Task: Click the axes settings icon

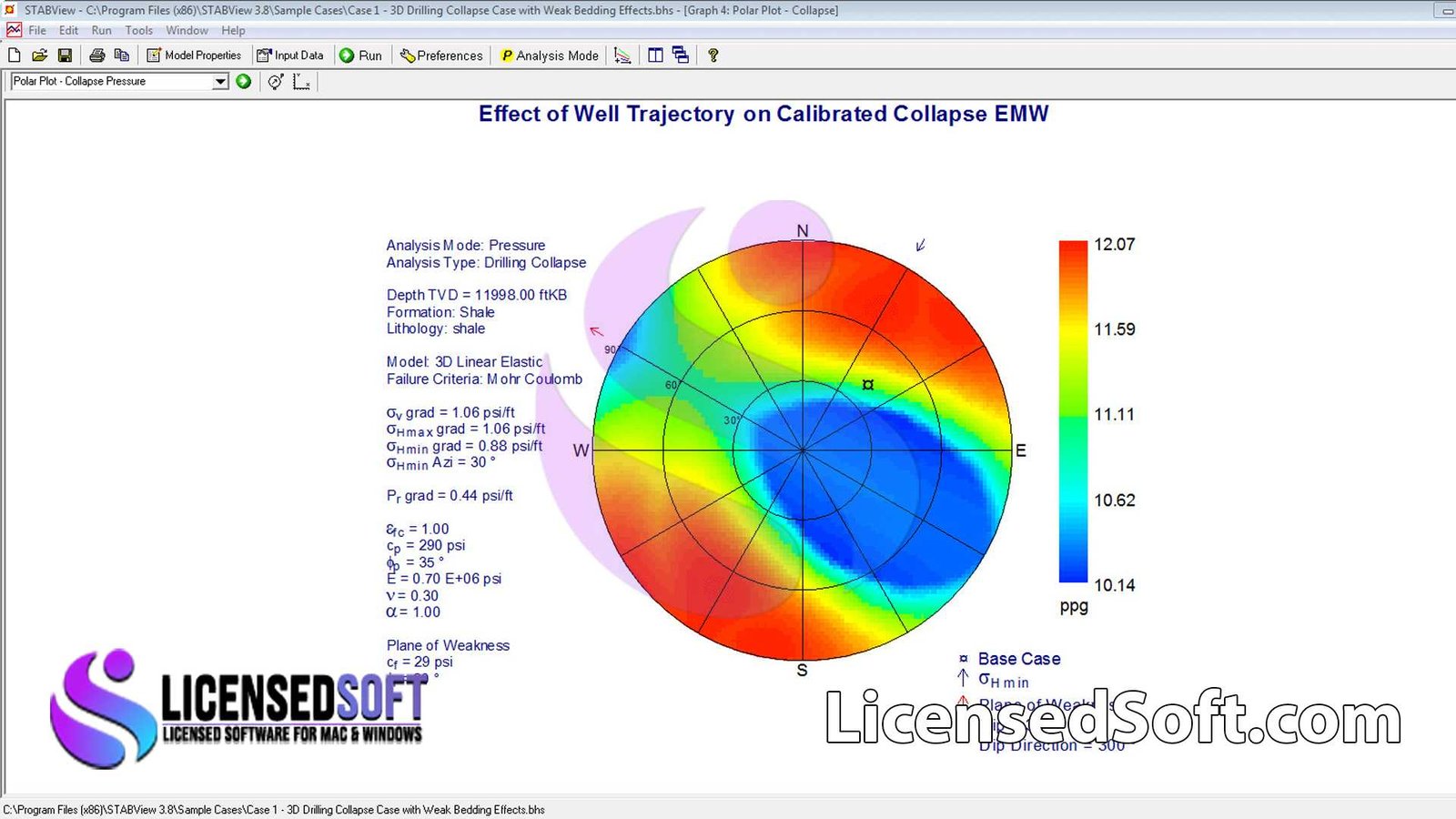Action: point(302,81)
